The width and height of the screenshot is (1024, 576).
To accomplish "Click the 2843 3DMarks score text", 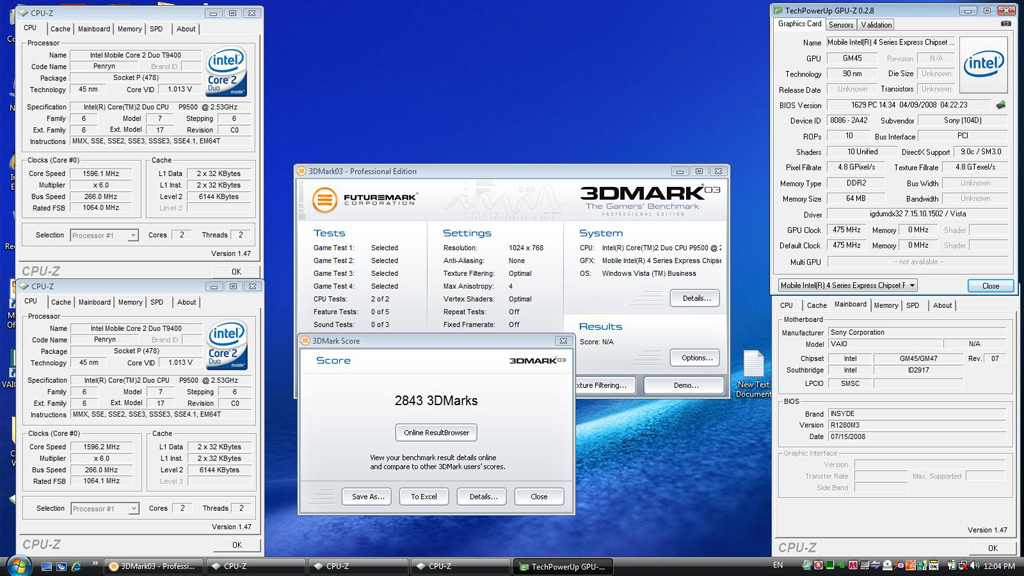I will tap(436, 401).
